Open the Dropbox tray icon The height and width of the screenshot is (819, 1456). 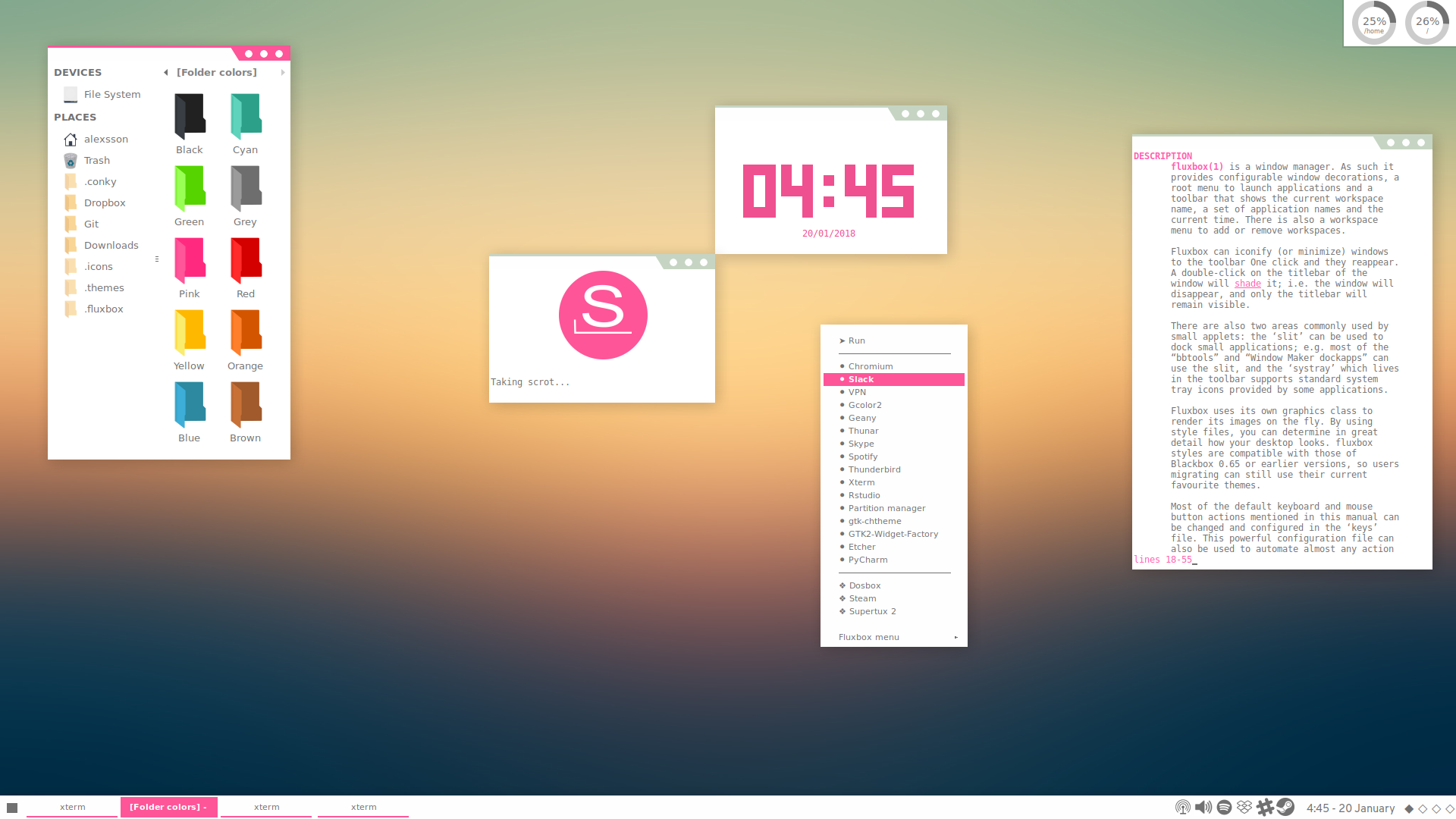tap(1244, 808)
